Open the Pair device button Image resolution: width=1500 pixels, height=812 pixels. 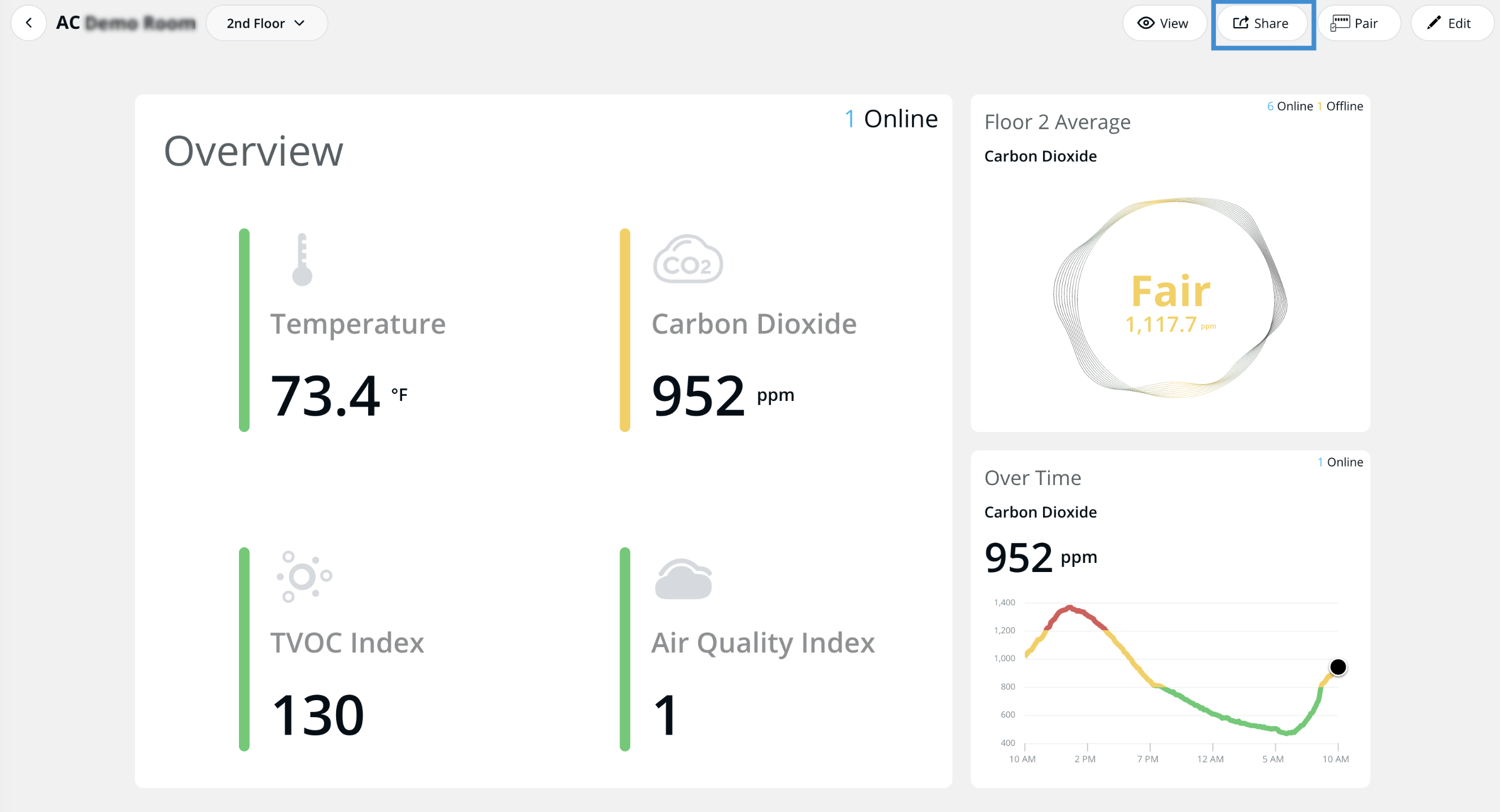[x=1357, y=23]
